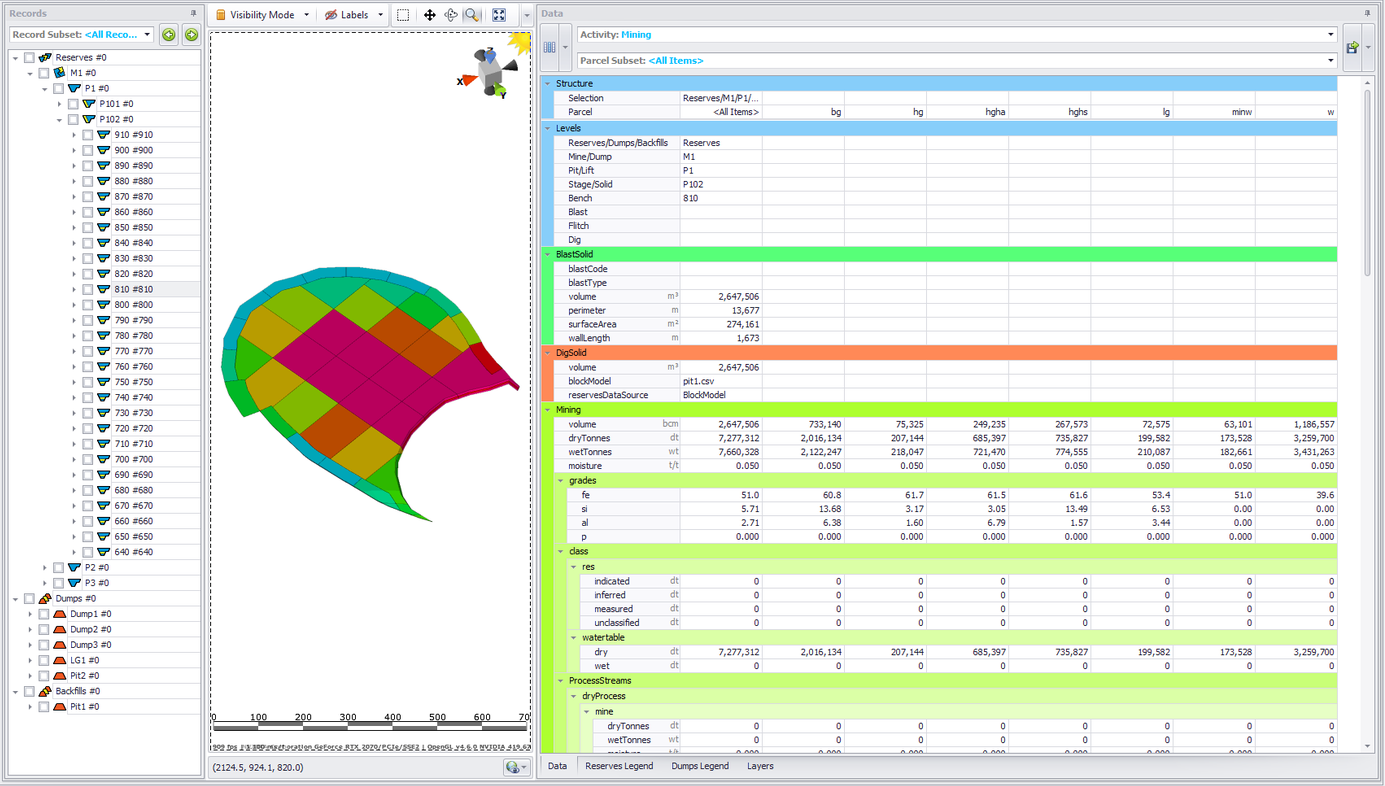Enable the Reserves #0 root checkbox

coord(30,58)
